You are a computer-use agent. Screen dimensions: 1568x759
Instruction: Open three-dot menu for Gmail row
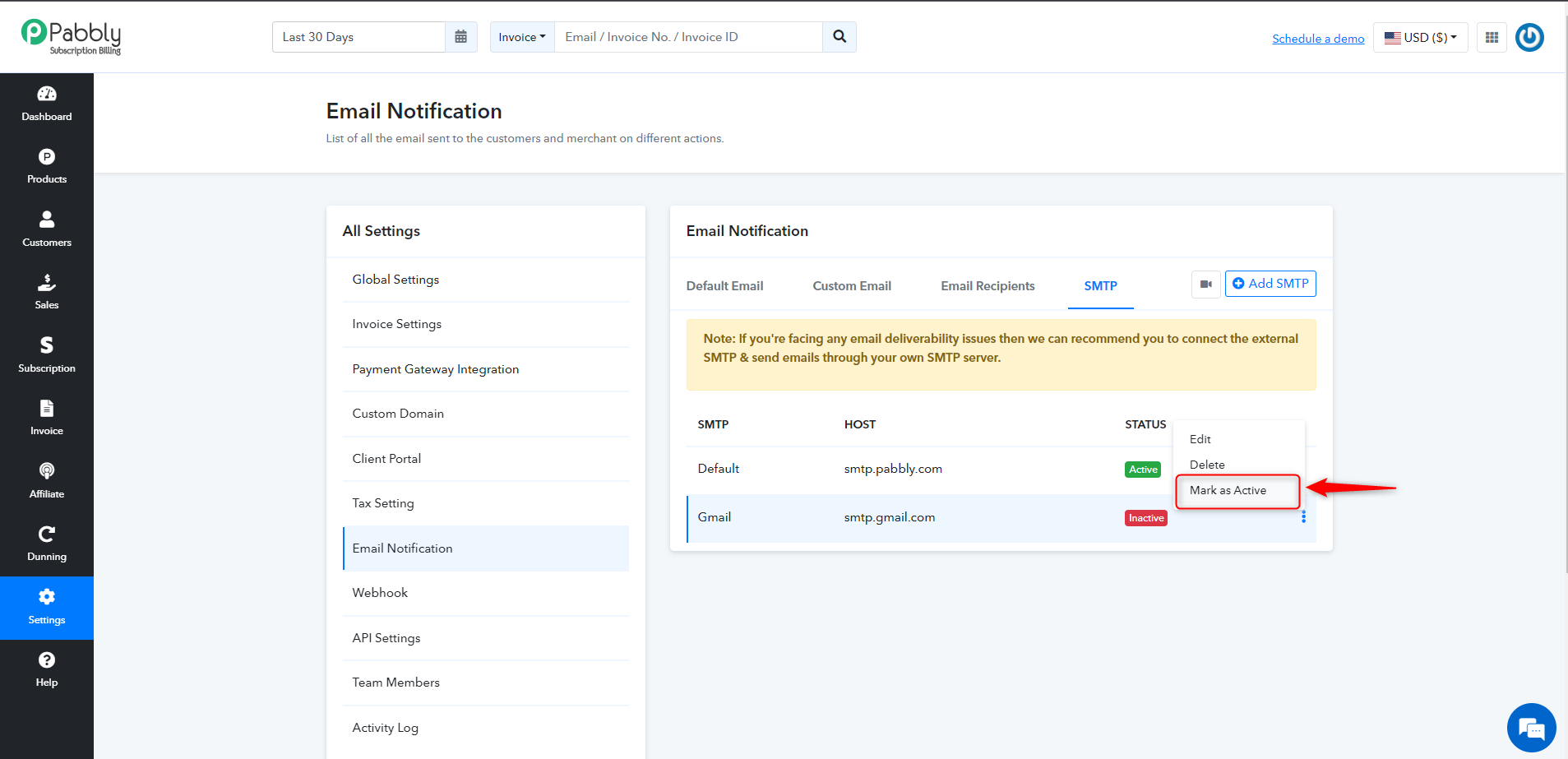pos(1303,517)
